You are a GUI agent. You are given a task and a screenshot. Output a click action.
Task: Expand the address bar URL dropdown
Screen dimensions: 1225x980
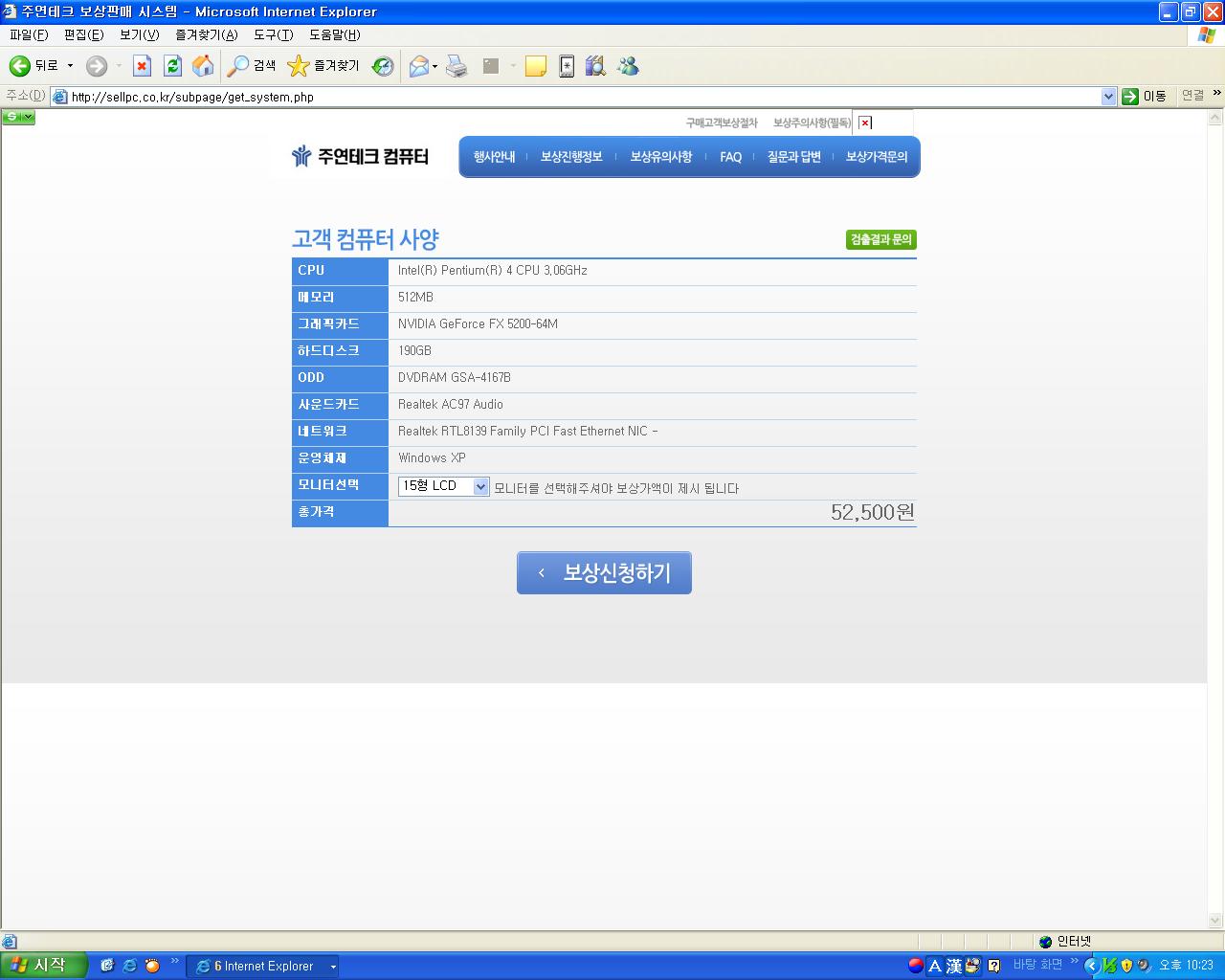point(1109,96)
